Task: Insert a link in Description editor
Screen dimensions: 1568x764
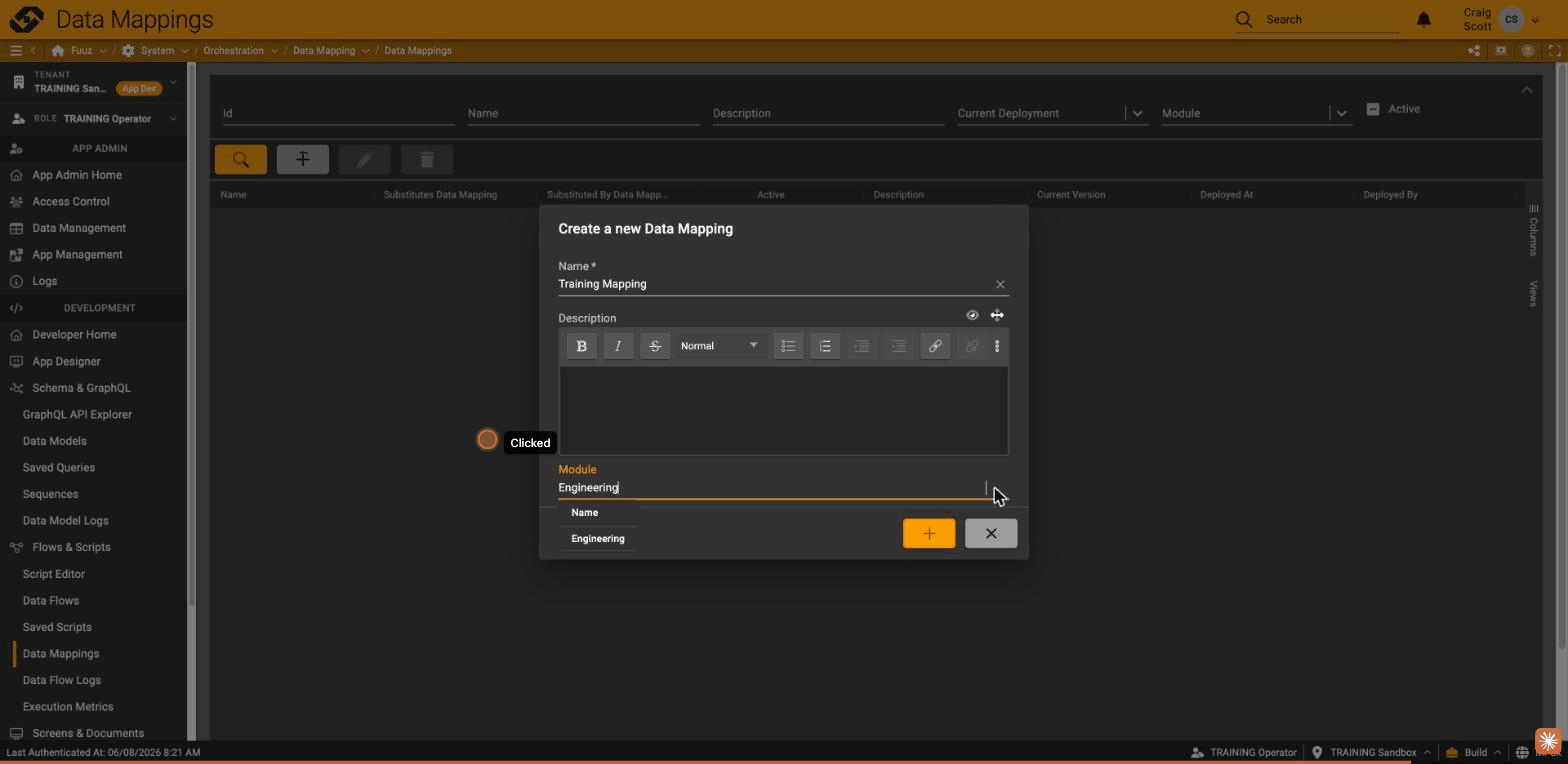Action: [935, 346]
